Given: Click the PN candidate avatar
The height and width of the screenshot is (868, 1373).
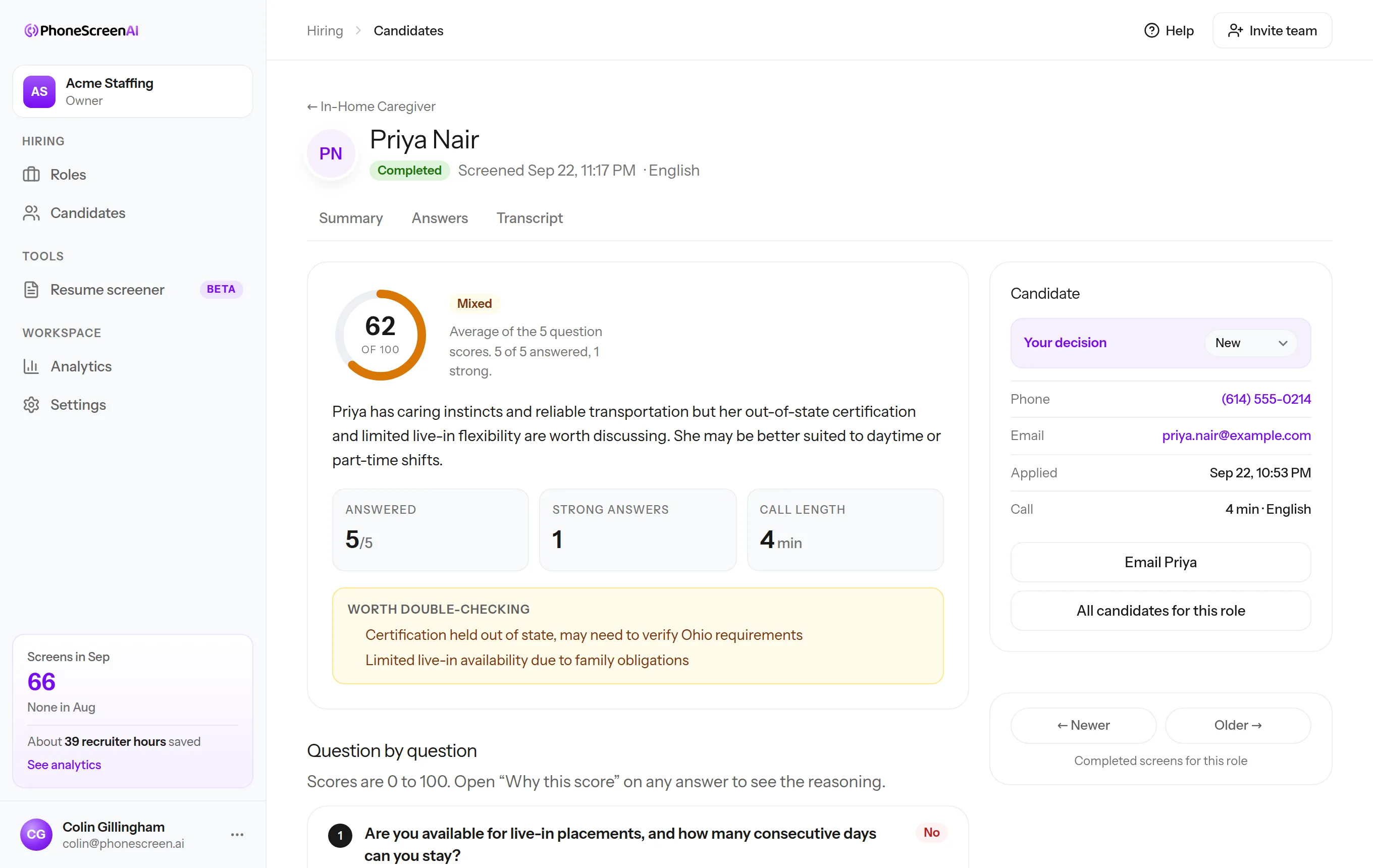Looking at the screenshot, I should click(331, 153).
